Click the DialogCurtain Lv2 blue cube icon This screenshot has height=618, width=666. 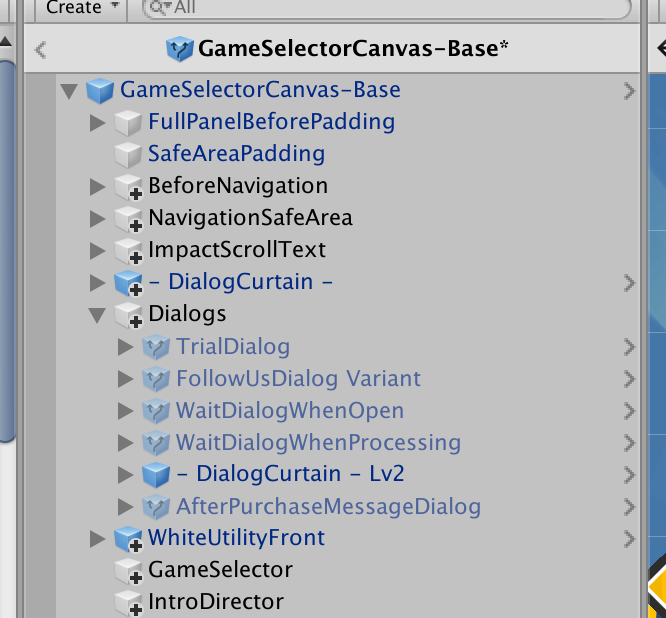pos(156,474)
